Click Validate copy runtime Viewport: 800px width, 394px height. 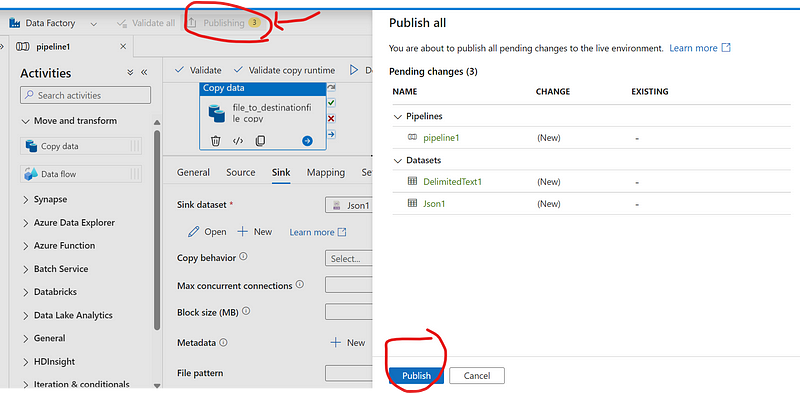285,70
